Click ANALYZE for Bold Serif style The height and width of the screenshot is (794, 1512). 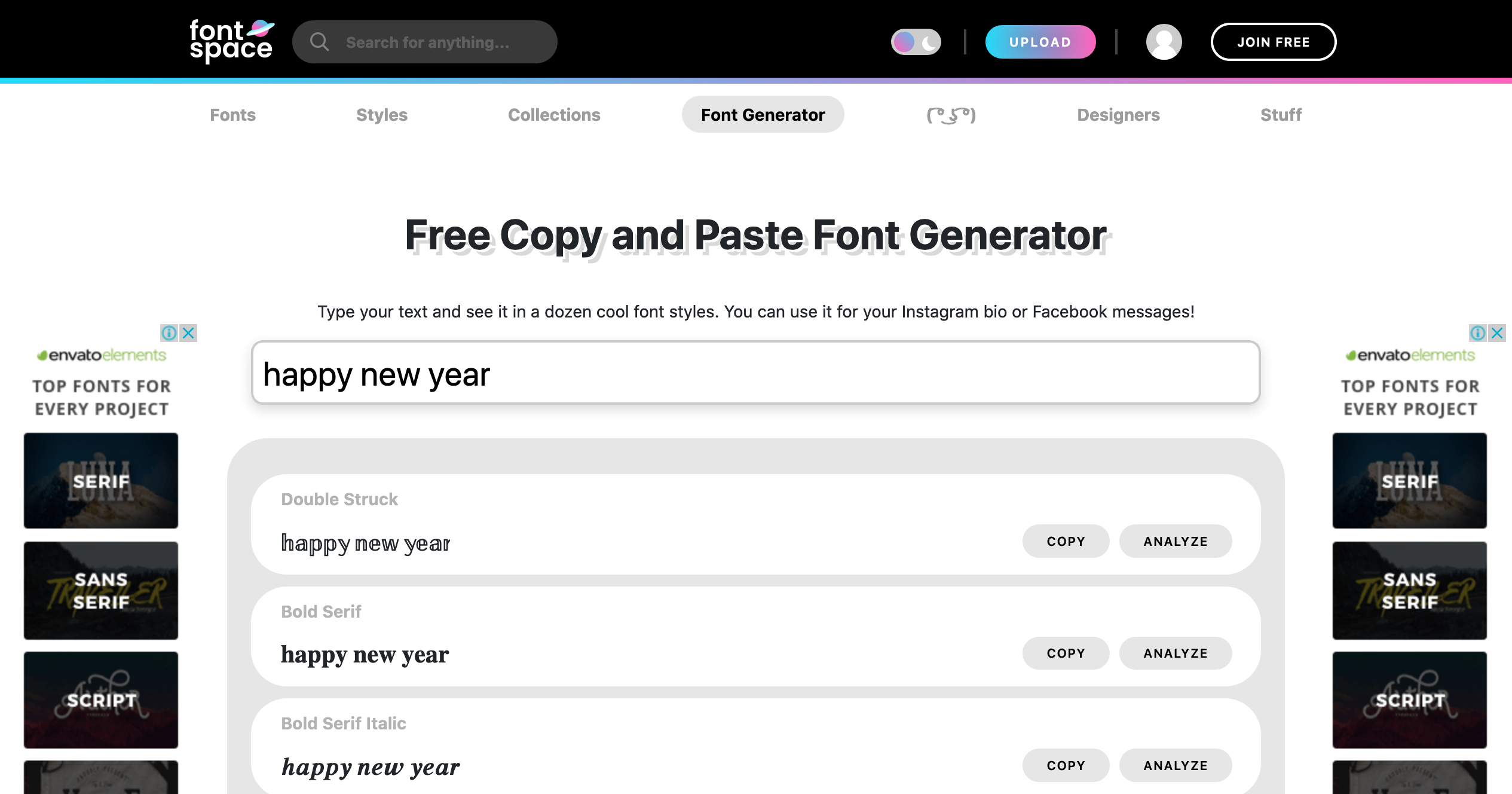(1176, 653)
